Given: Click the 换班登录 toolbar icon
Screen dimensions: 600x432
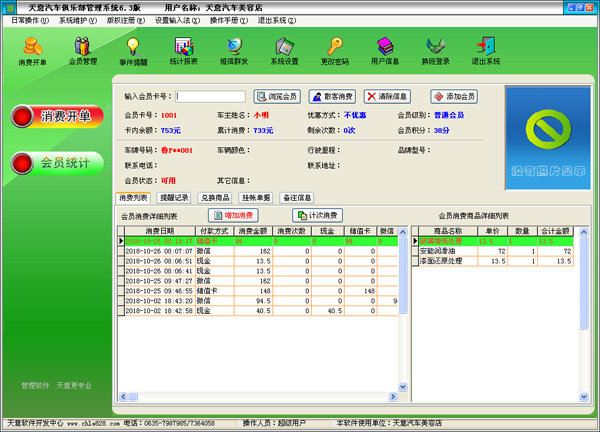Looking at the screenshot, I should click(x=436, y=50).
